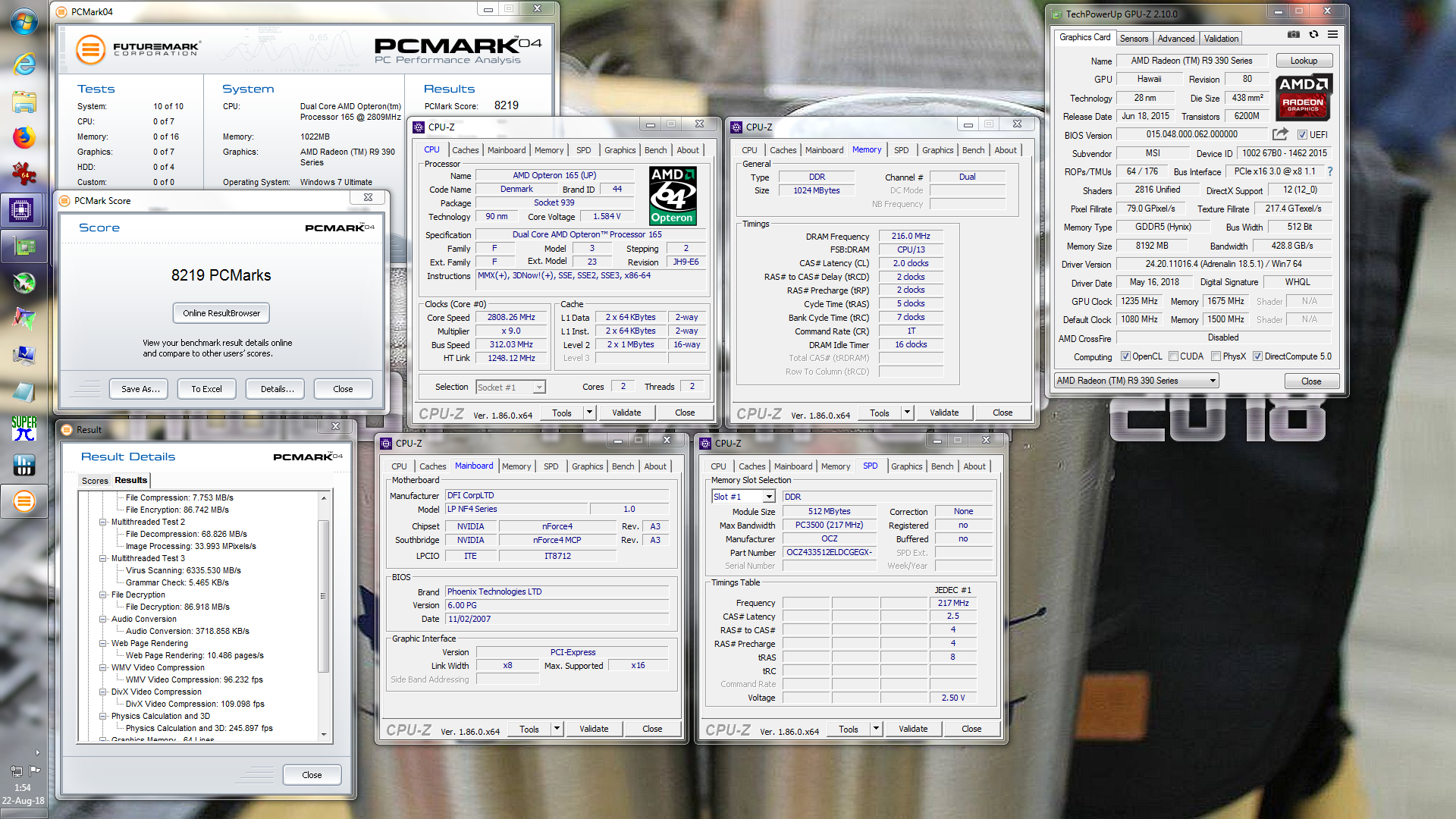Image resolution: width=1456 pixels, height=819 pixels.
Task: Switch to the Sensors tab in GPU-Z
Action: (x=1134, y=39)
